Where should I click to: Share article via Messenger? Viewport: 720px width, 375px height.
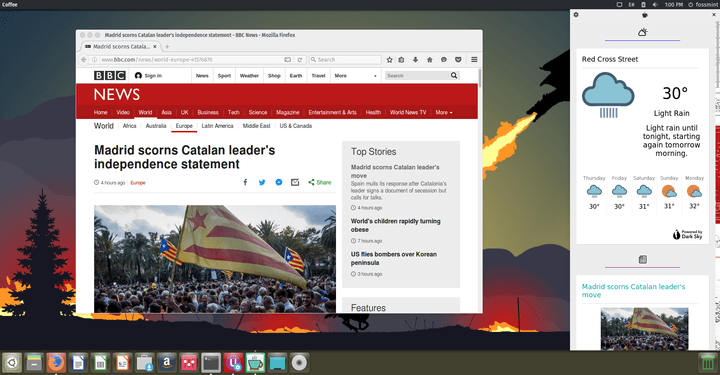coord(278,182)
